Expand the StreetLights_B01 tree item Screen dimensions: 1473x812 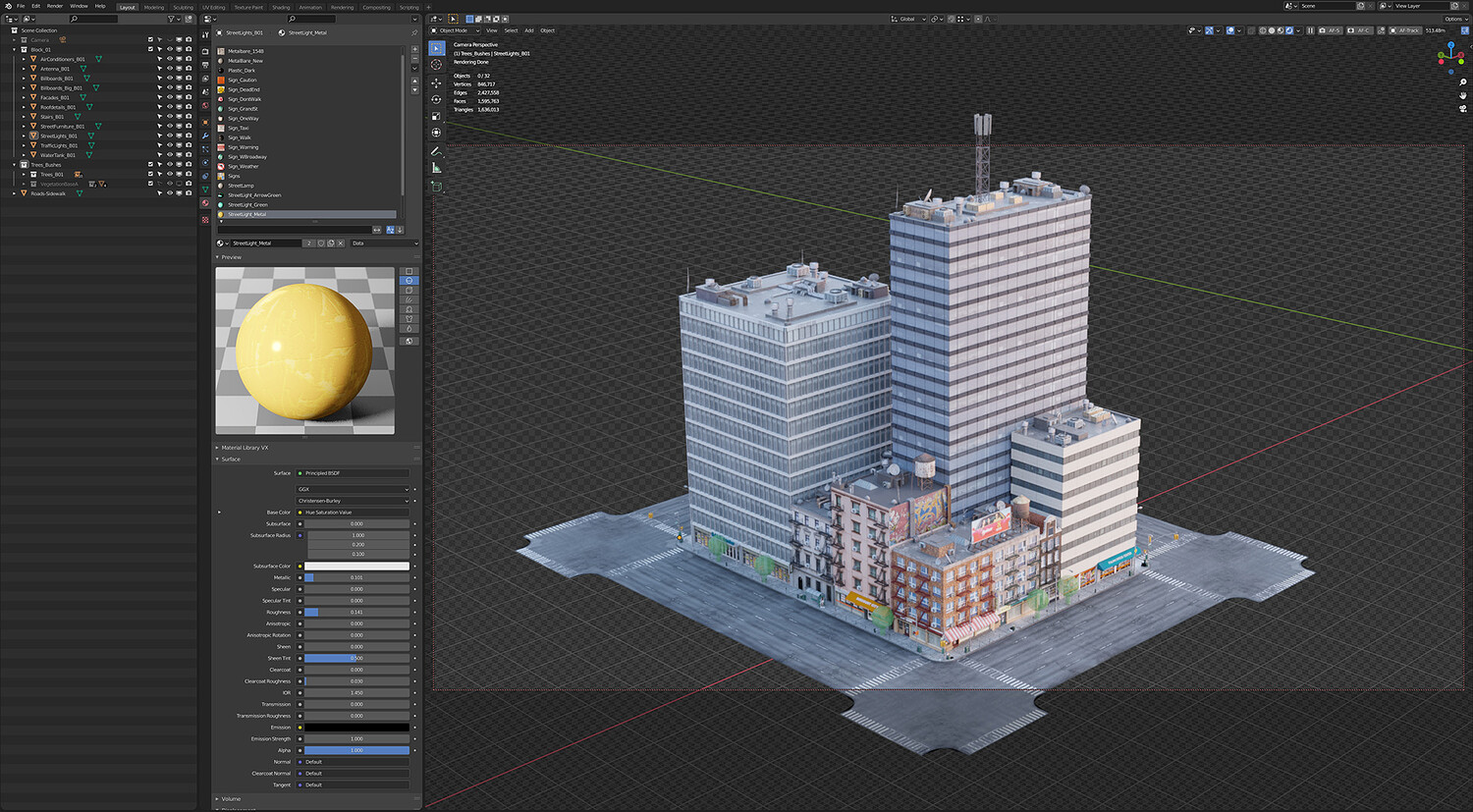click(x=25, y=136)
